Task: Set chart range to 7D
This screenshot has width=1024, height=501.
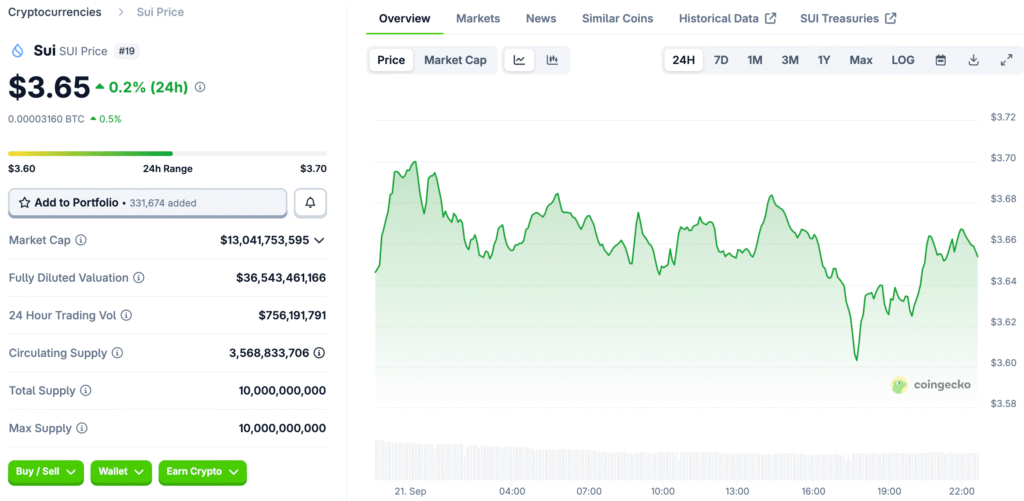Action: pyautogui.click(x=721, y=60)
